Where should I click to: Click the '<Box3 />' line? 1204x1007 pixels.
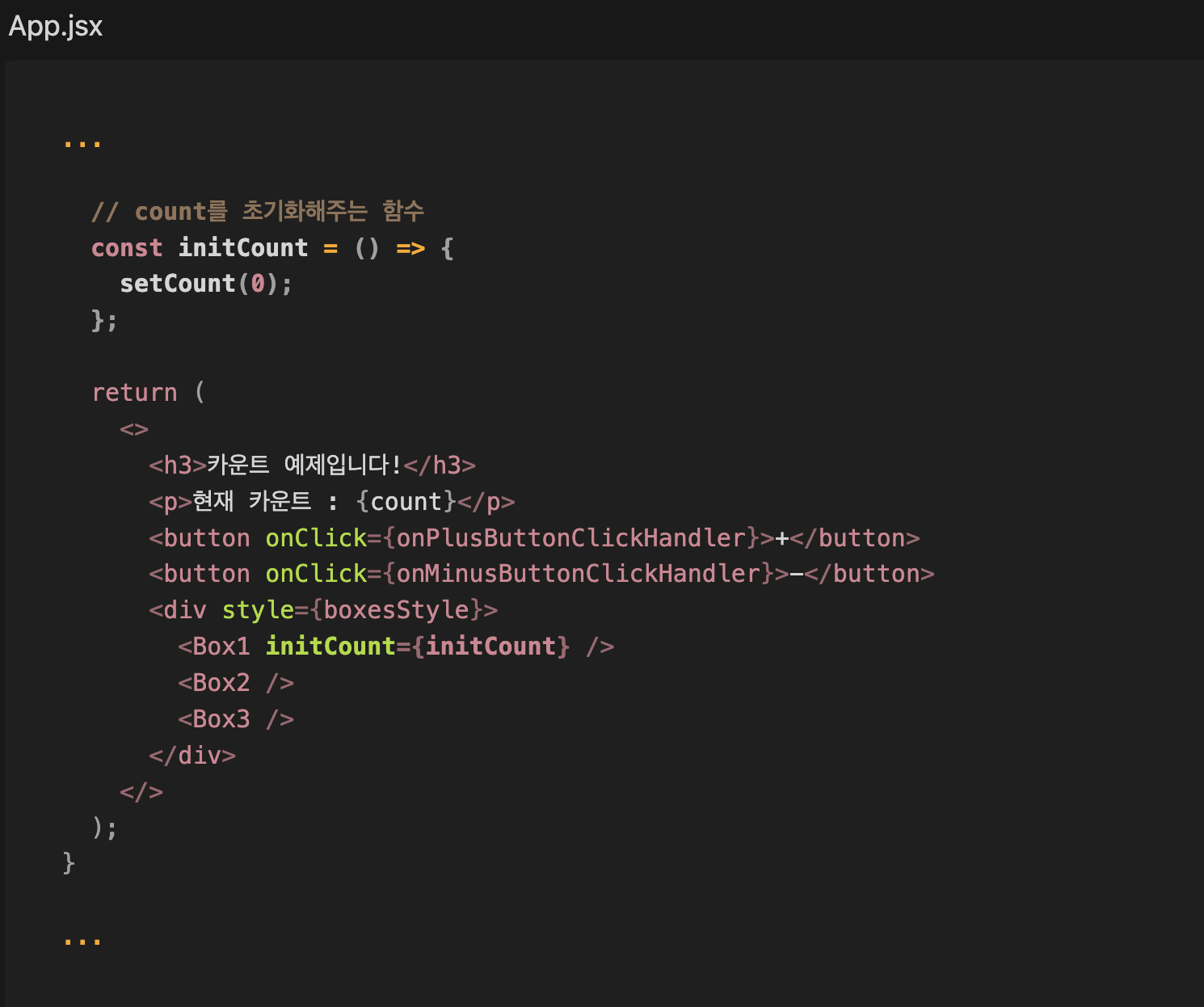(x=236, y=719)
